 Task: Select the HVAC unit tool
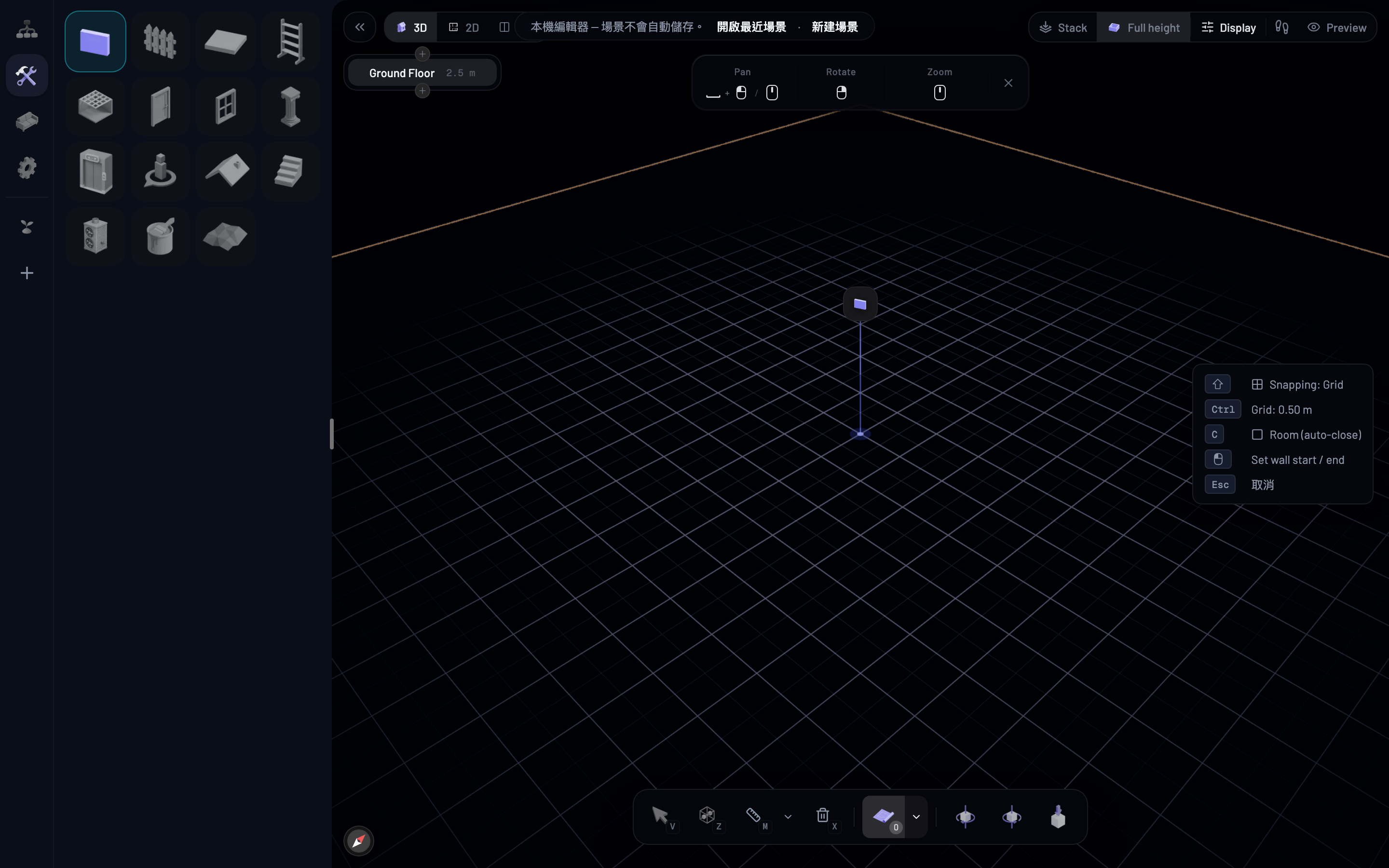(x=95, y=236)
